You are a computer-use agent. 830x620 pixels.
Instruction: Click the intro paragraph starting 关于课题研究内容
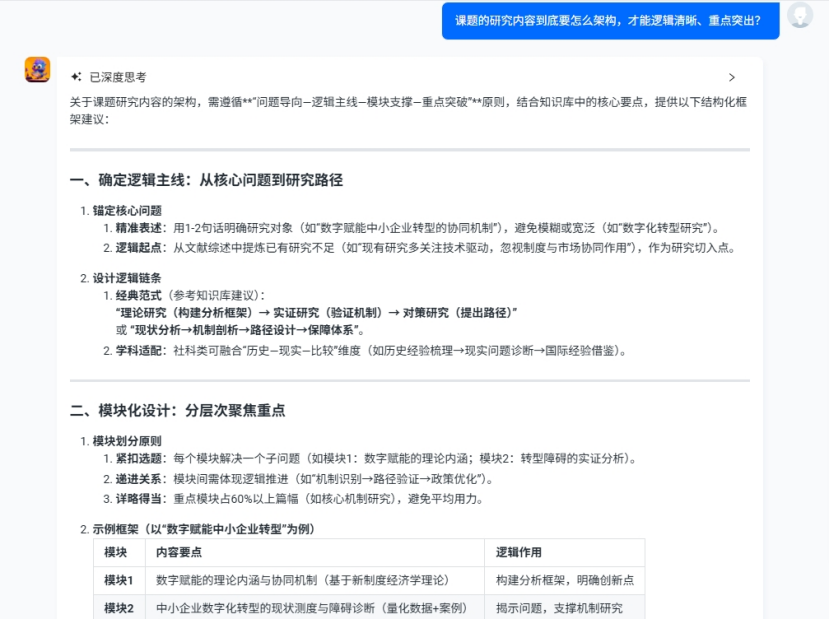408,111
